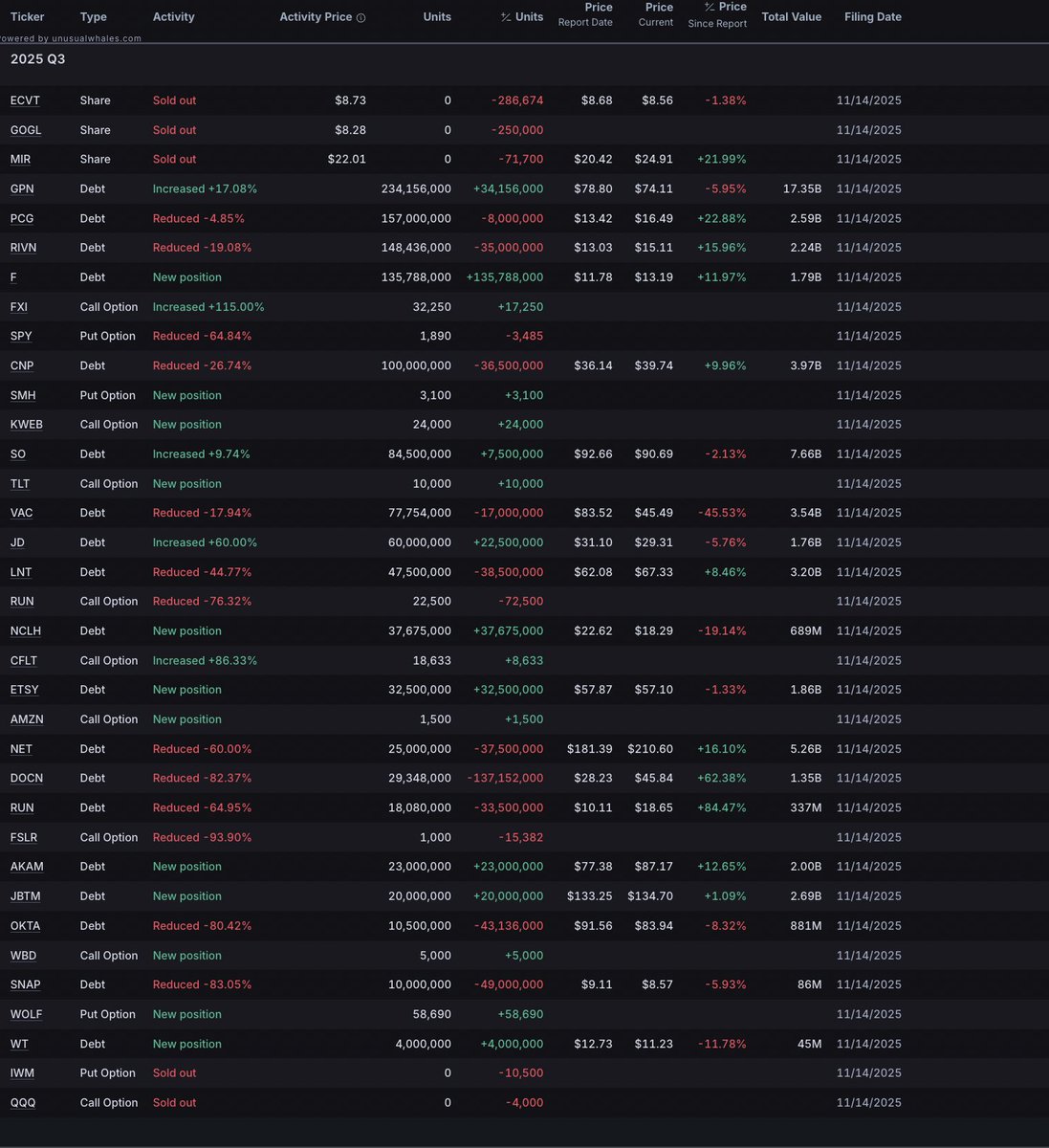Open the TLT ticker link
This screenshot has height=1148, width=1049.
pos(20,484)
